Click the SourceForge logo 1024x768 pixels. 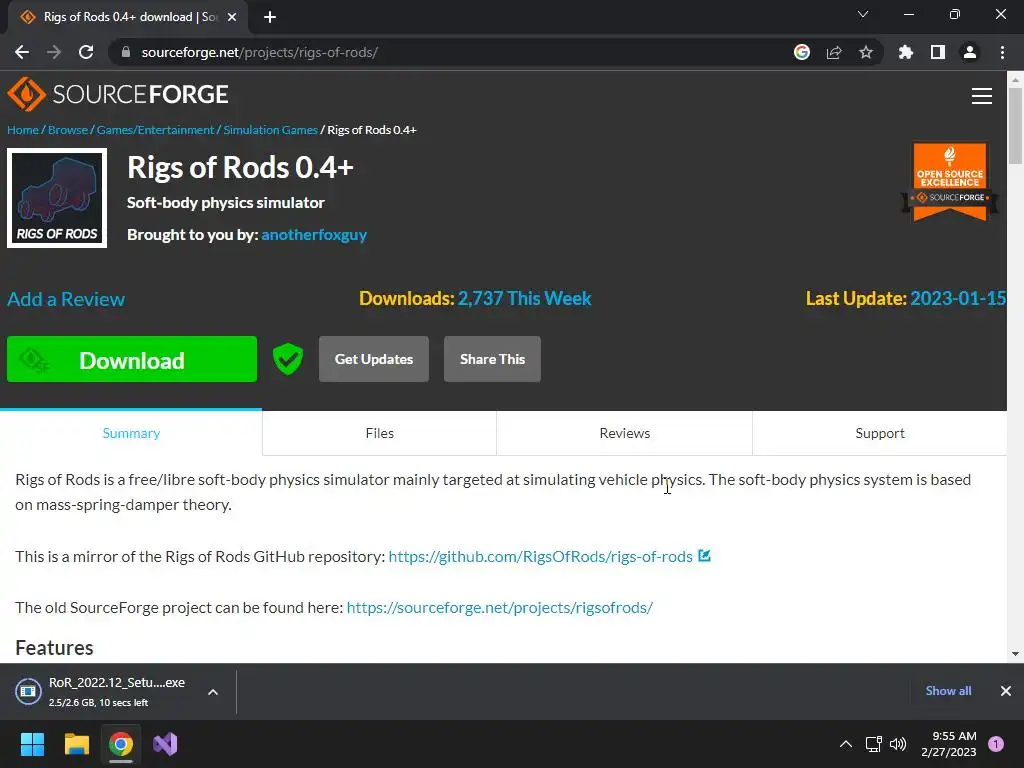point(118,94)
